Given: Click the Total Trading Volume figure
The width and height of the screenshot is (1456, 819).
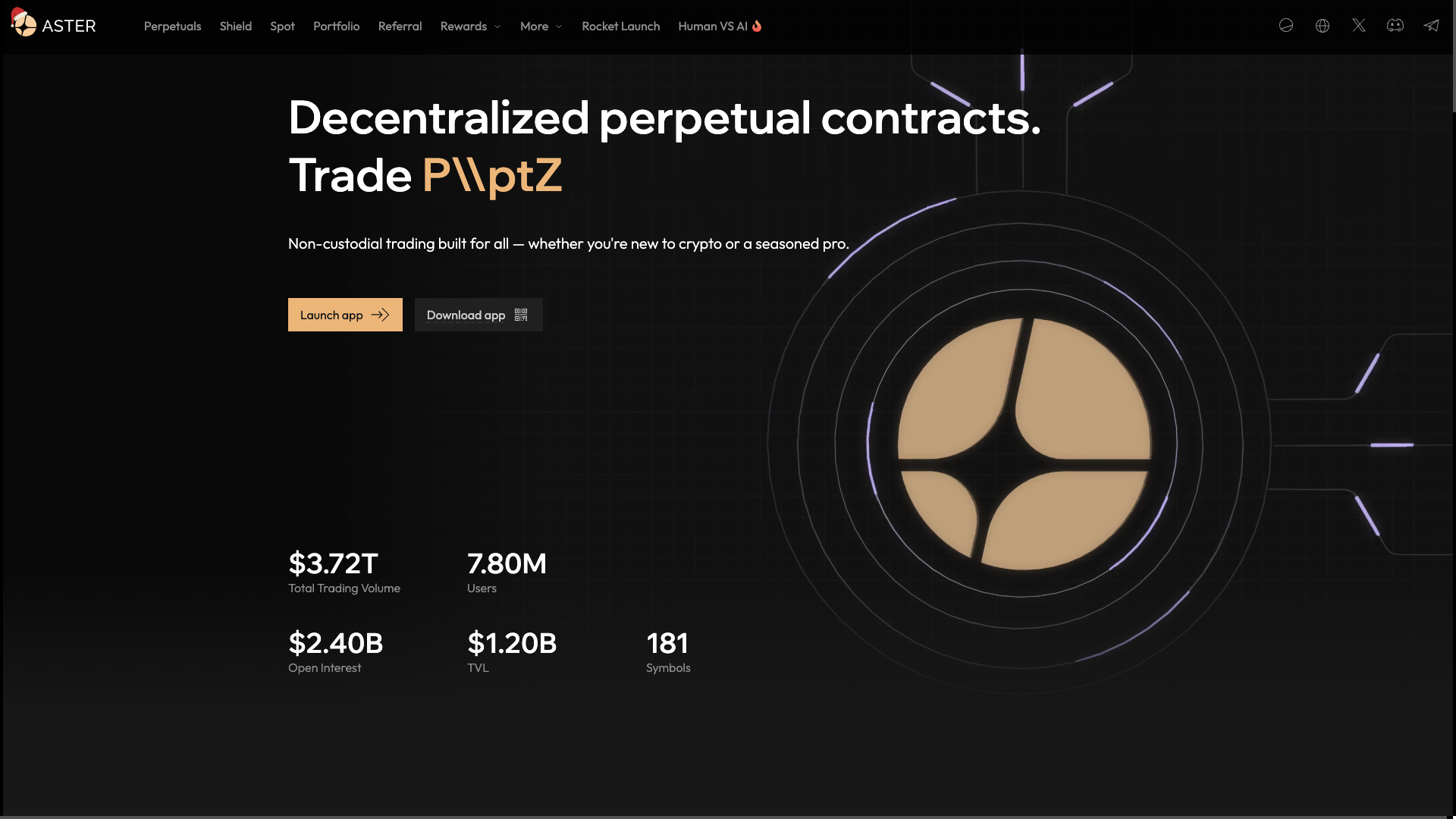Looking at the screenshot, I should tap(333, 563).
